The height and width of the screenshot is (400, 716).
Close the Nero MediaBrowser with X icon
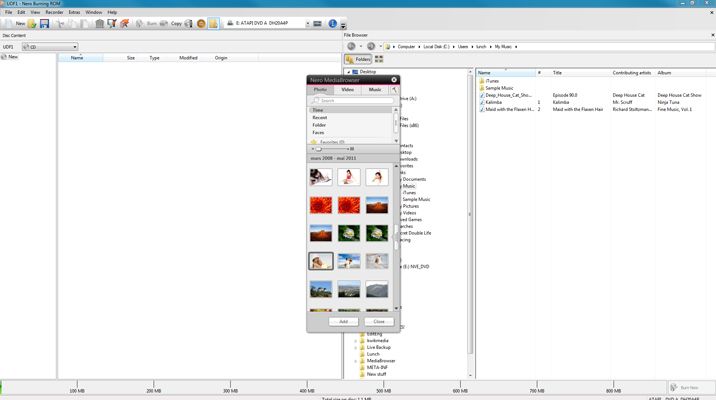point(394,79)
